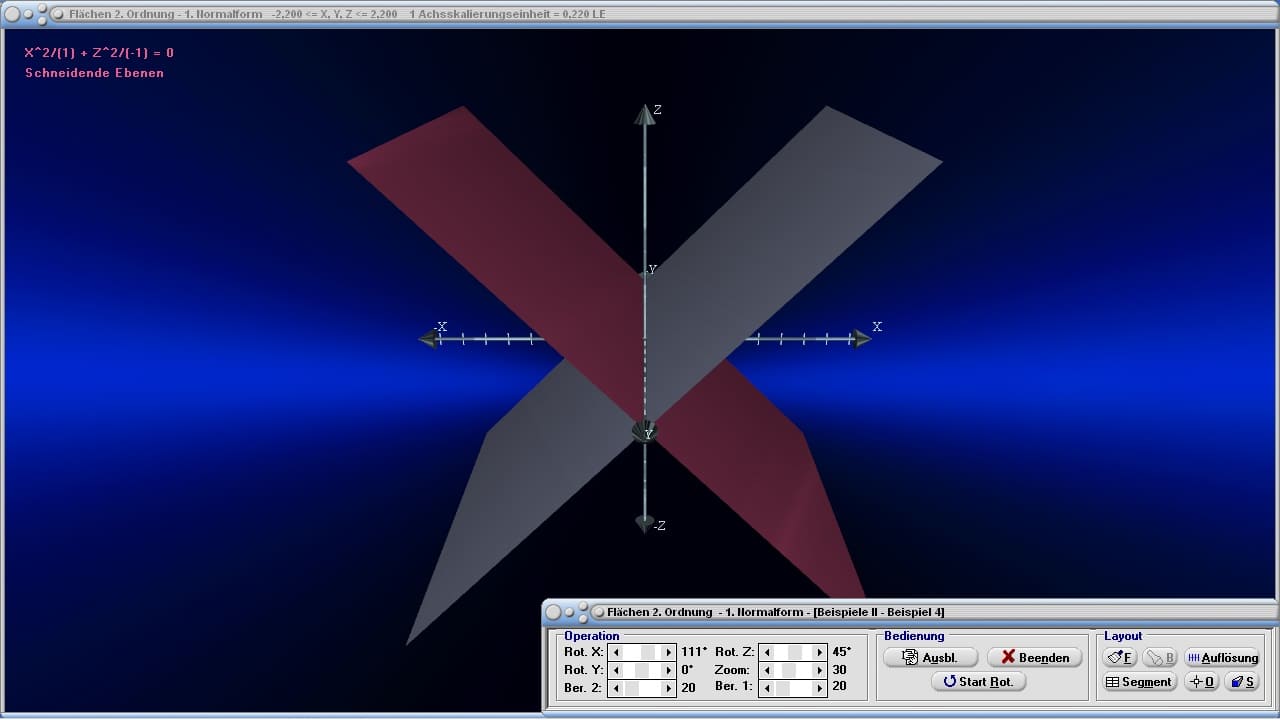Click the Ber. 1 slider thumb
1280x720 pixels.
click(x=783, y=688)
